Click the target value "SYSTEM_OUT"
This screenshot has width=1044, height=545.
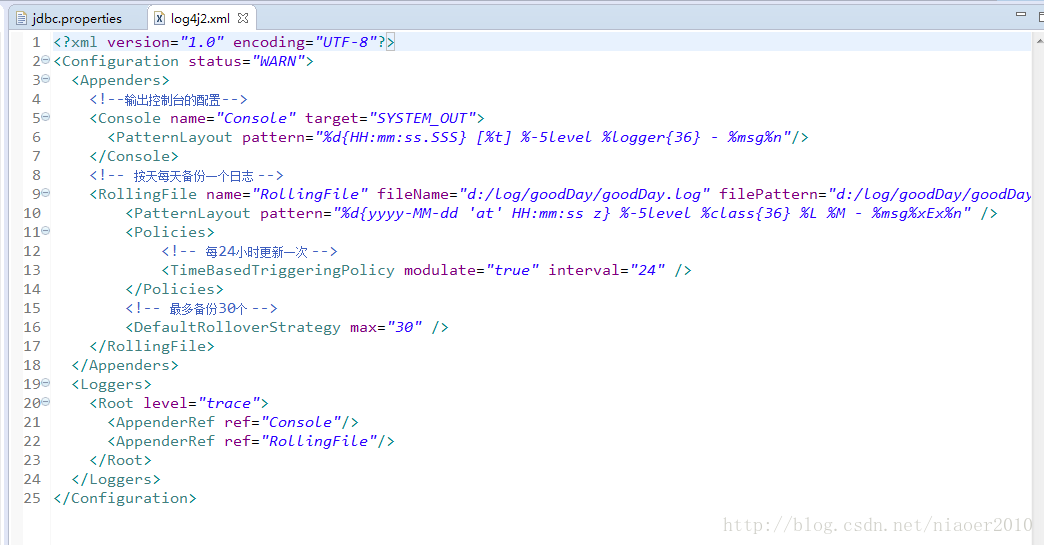tap(422, 118)
